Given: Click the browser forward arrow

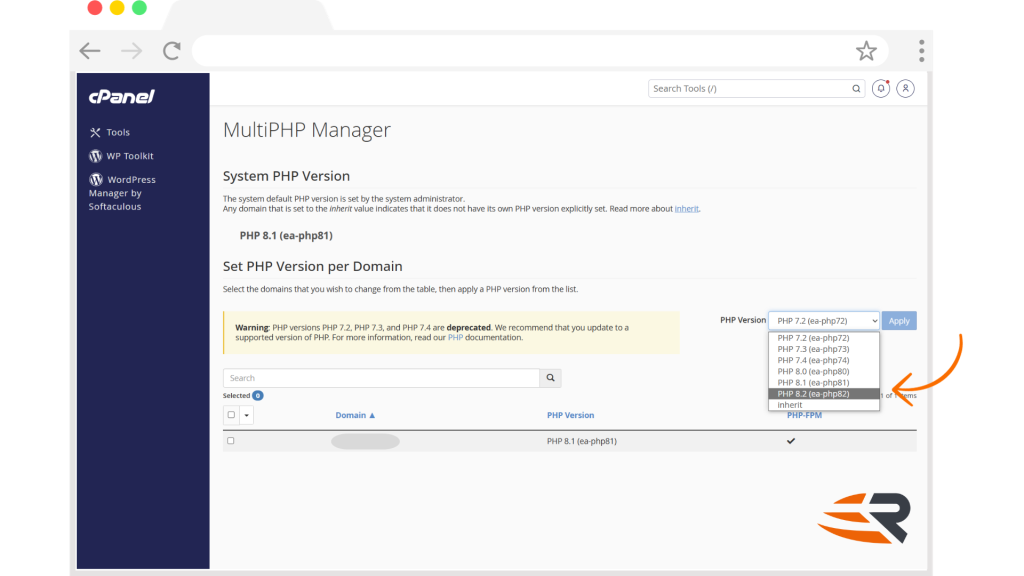Looking at the screenshot, I should [131, 51].
